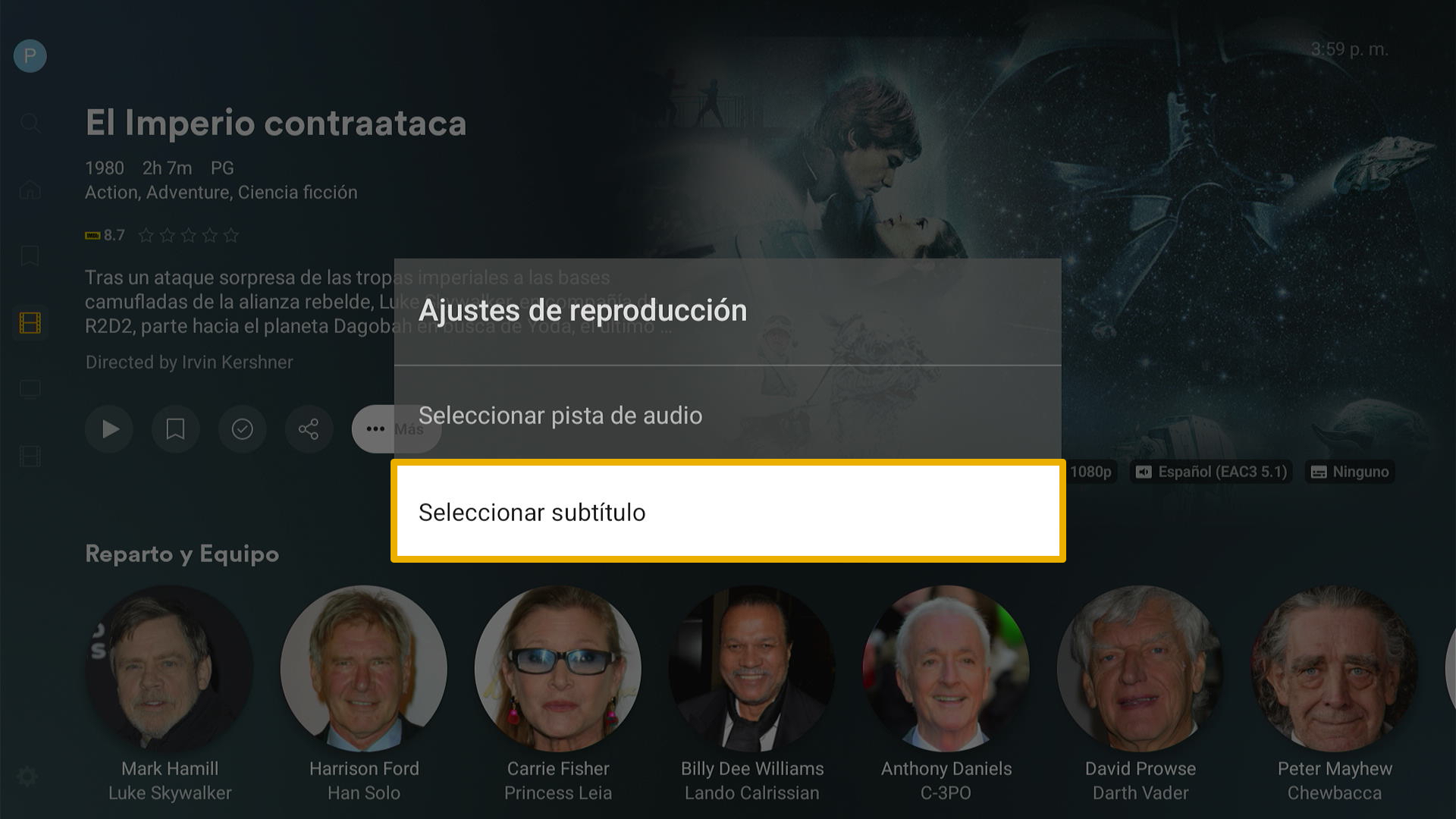Open Harrison Ford's cast photo

[364, 669]
